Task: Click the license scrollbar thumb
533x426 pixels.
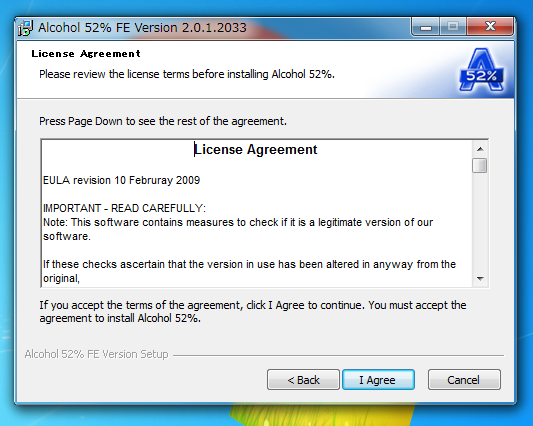Action: click(x=480, y=166)
